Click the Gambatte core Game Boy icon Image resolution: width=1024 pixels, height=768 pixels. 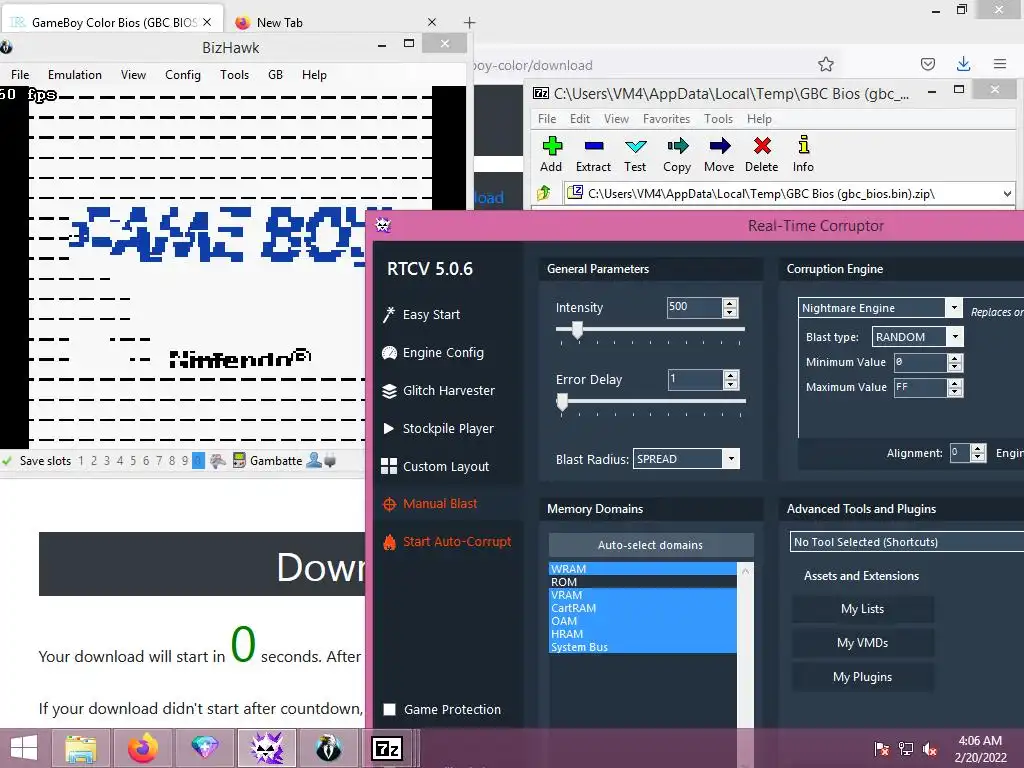click(240, 460)
